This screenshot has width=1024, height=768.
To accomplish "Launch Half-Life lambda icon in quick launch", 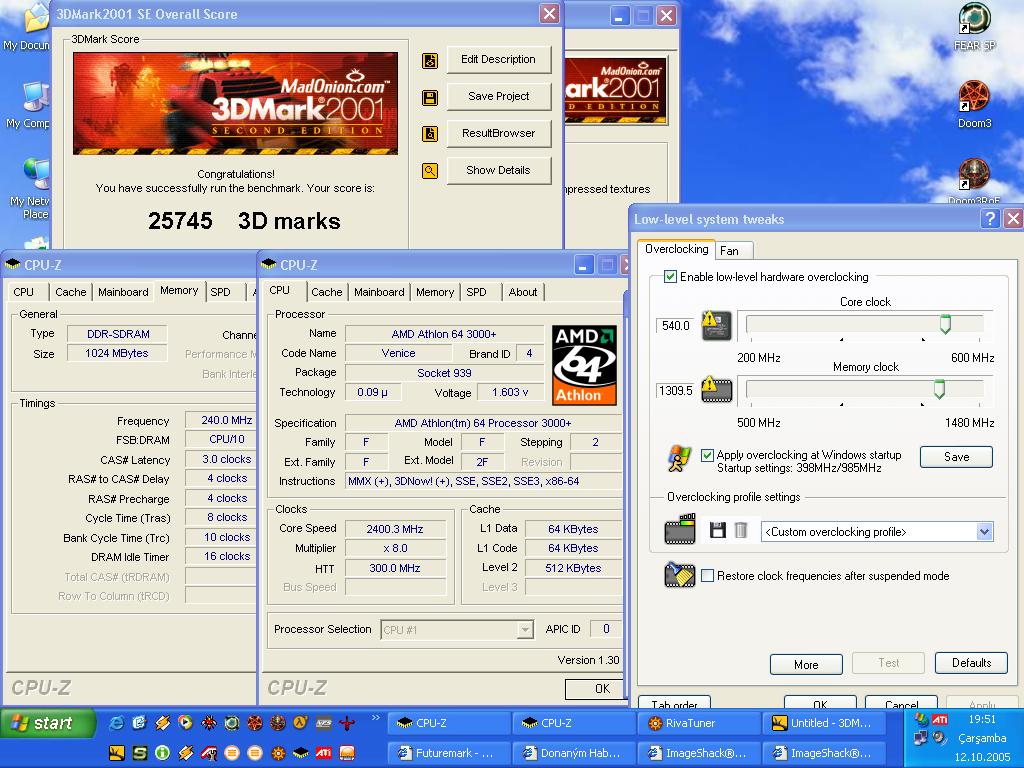I will pyautogui.click(x=300, y=722).
